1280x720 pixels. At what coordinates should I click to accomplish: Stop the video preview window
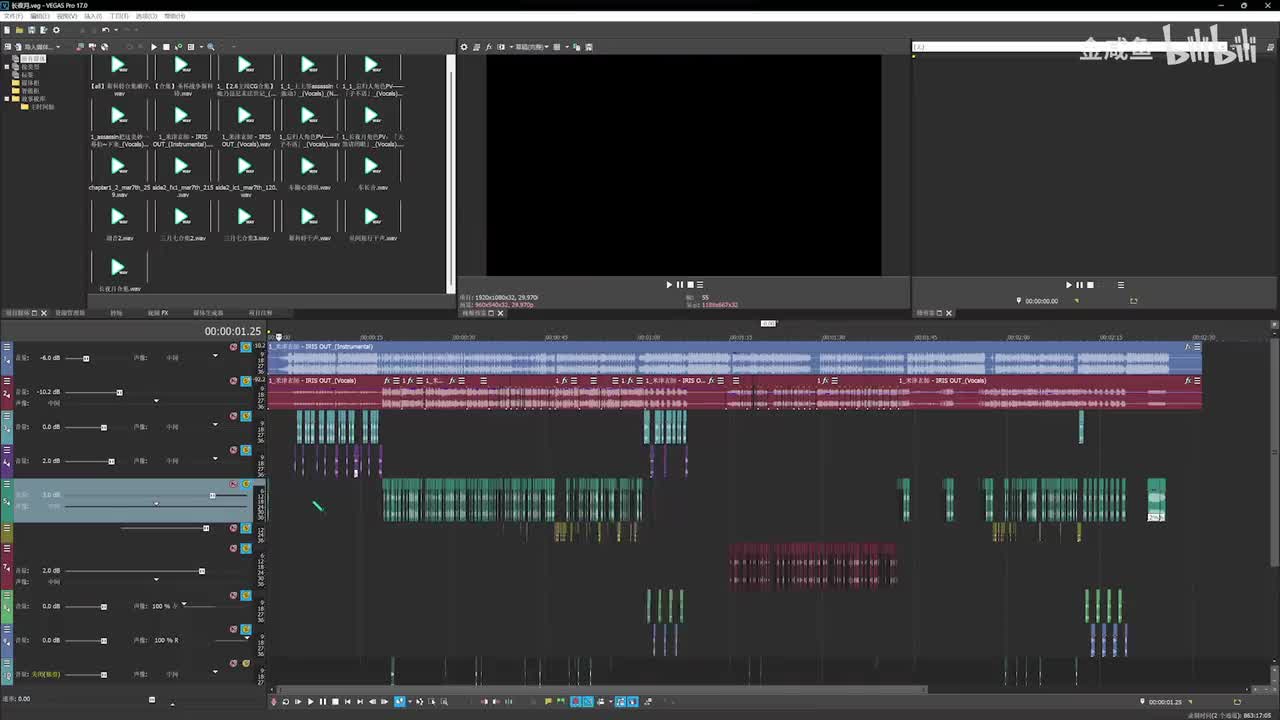[690, 285]
